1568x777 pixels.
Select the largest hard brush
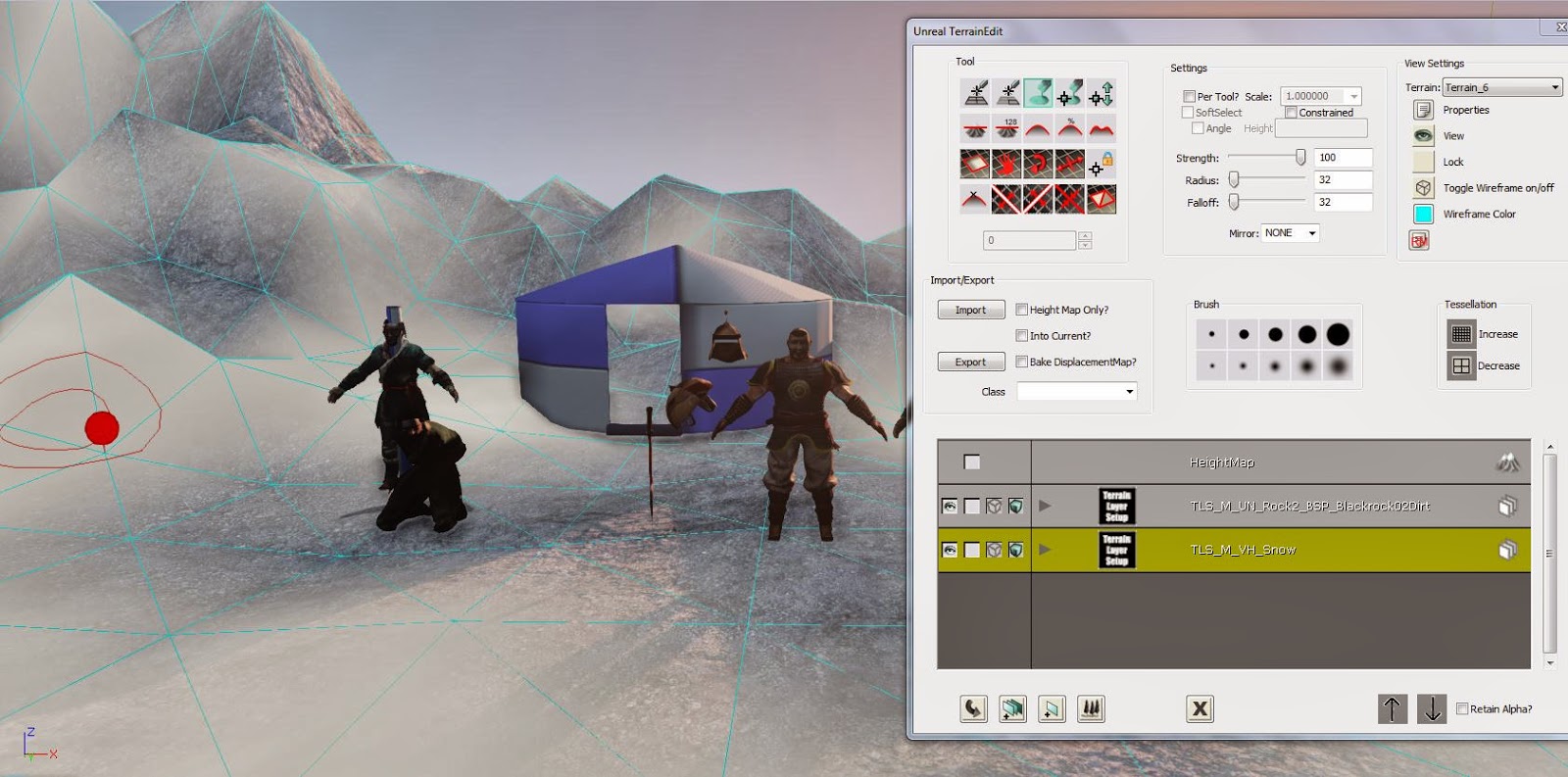tap(1338, 335)
